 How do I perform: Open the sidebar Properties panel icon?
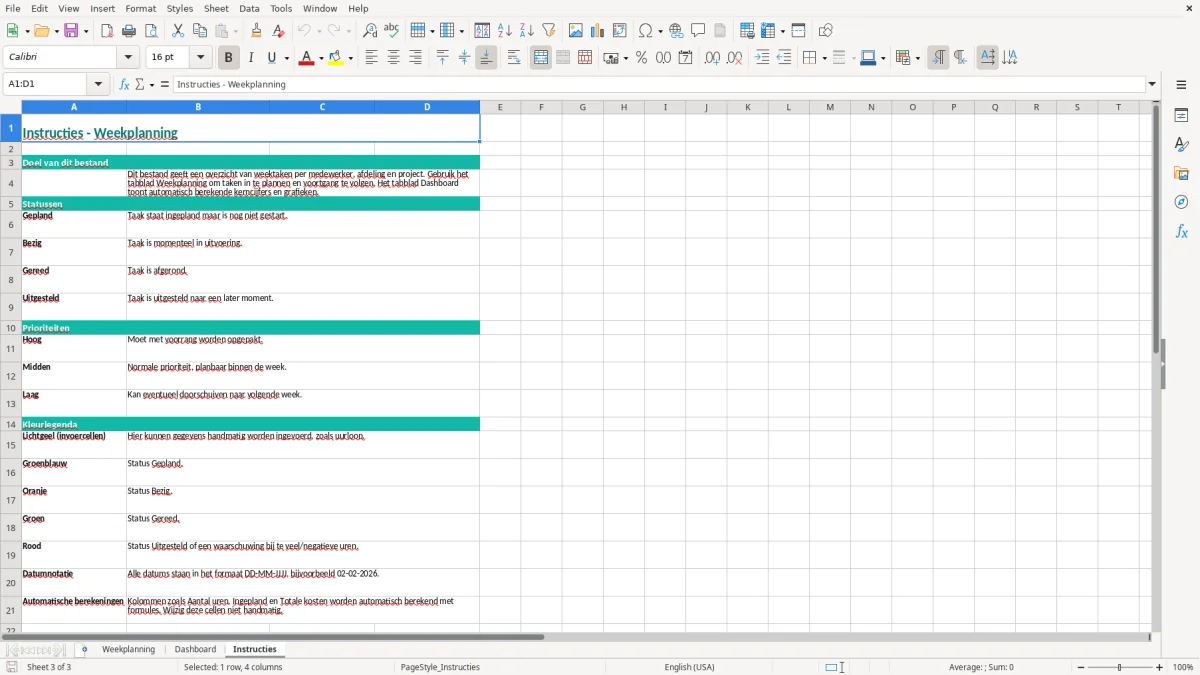1181,115
